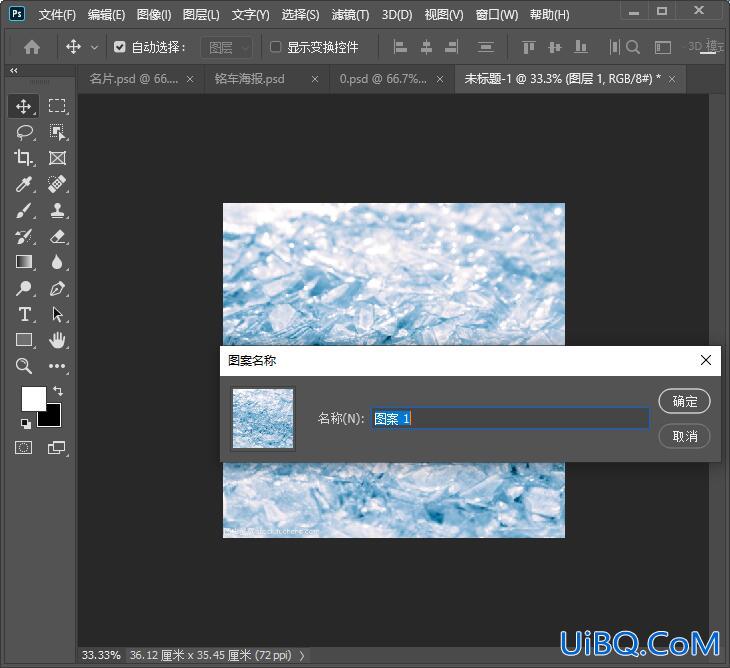730x668 pixels.
Task: Select the Rectangular Marquee tool
Action: [x=57, y=106]
